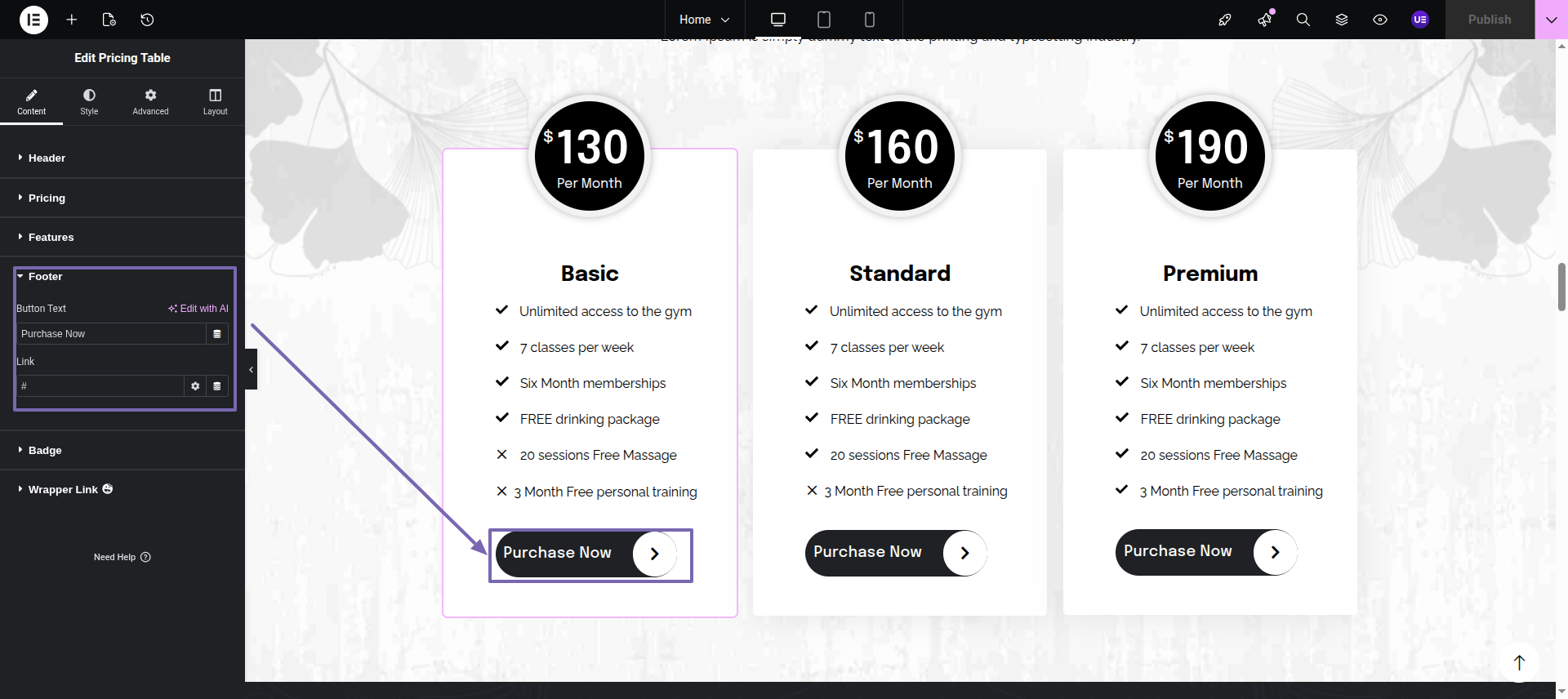Switch to the Advanced tab

[x=150, y=102]
